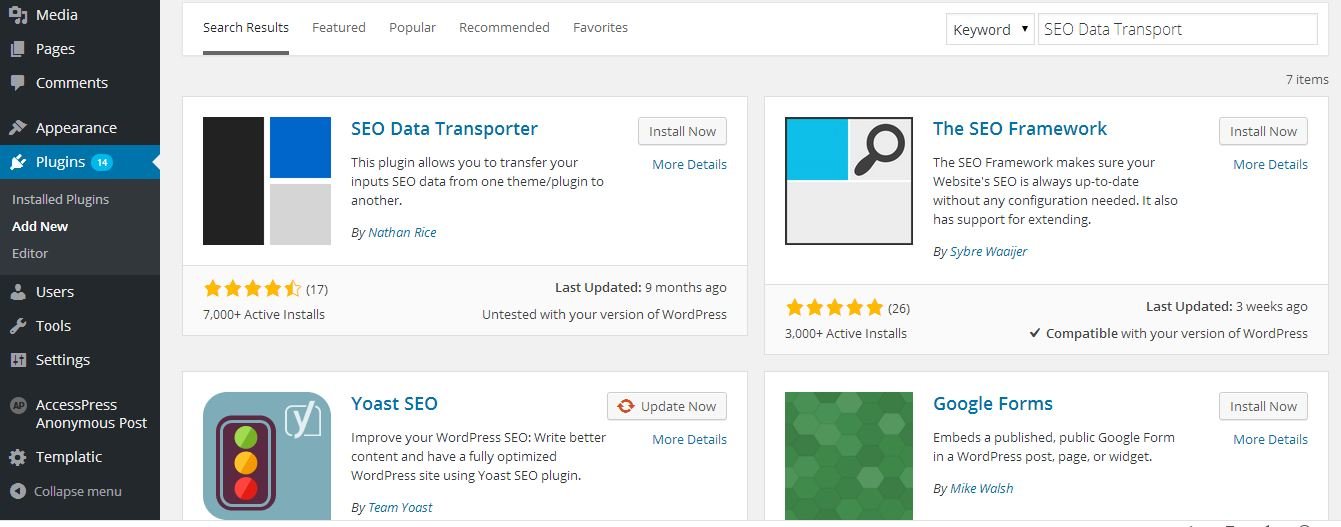Screen dimensions: 1341x527
Task: Click 'Untested with your version of WordPress' text
Action: click(604, 314)
